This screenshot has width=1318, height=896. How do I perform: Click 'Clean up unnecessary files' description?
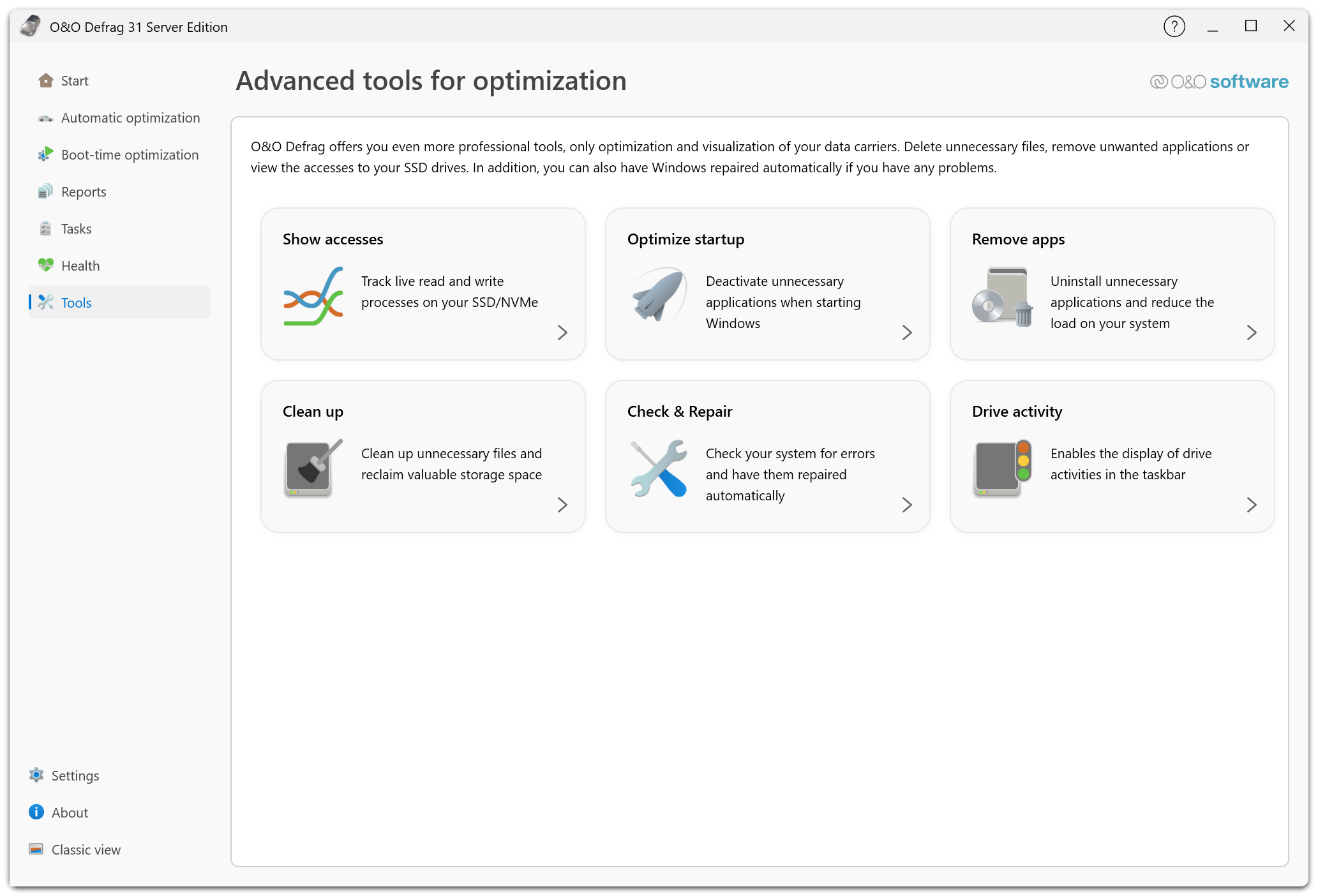(451, 464)
